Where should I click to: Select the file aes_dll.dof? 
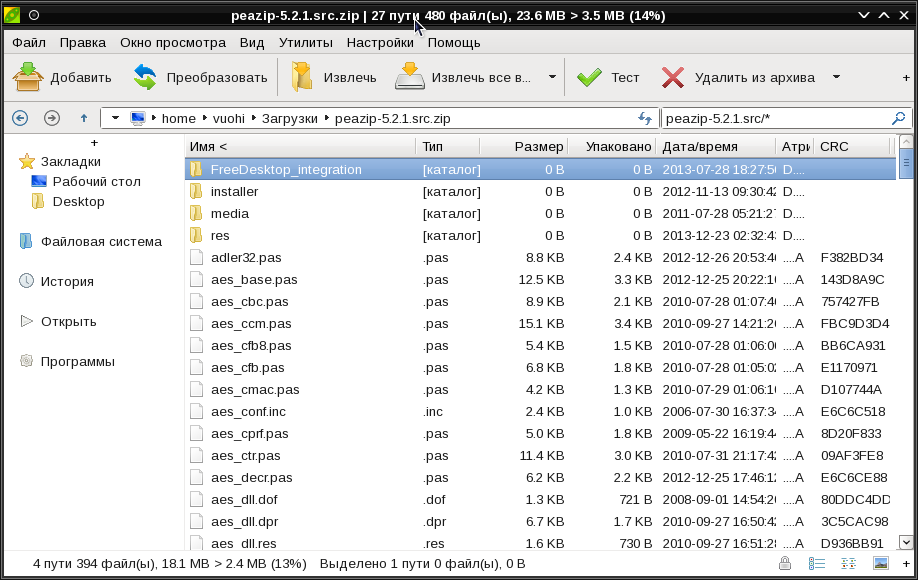coord(540,499)
